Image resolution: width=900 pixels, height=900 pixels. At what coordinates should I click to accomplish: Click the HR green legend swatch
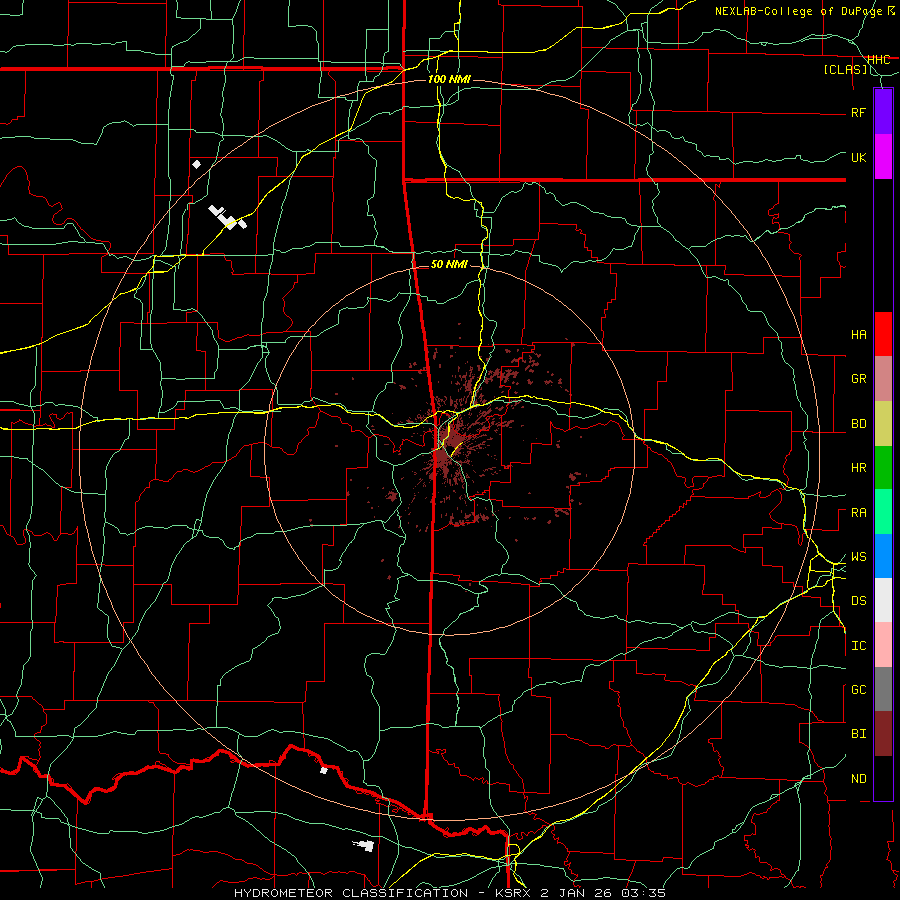[883, 468]
